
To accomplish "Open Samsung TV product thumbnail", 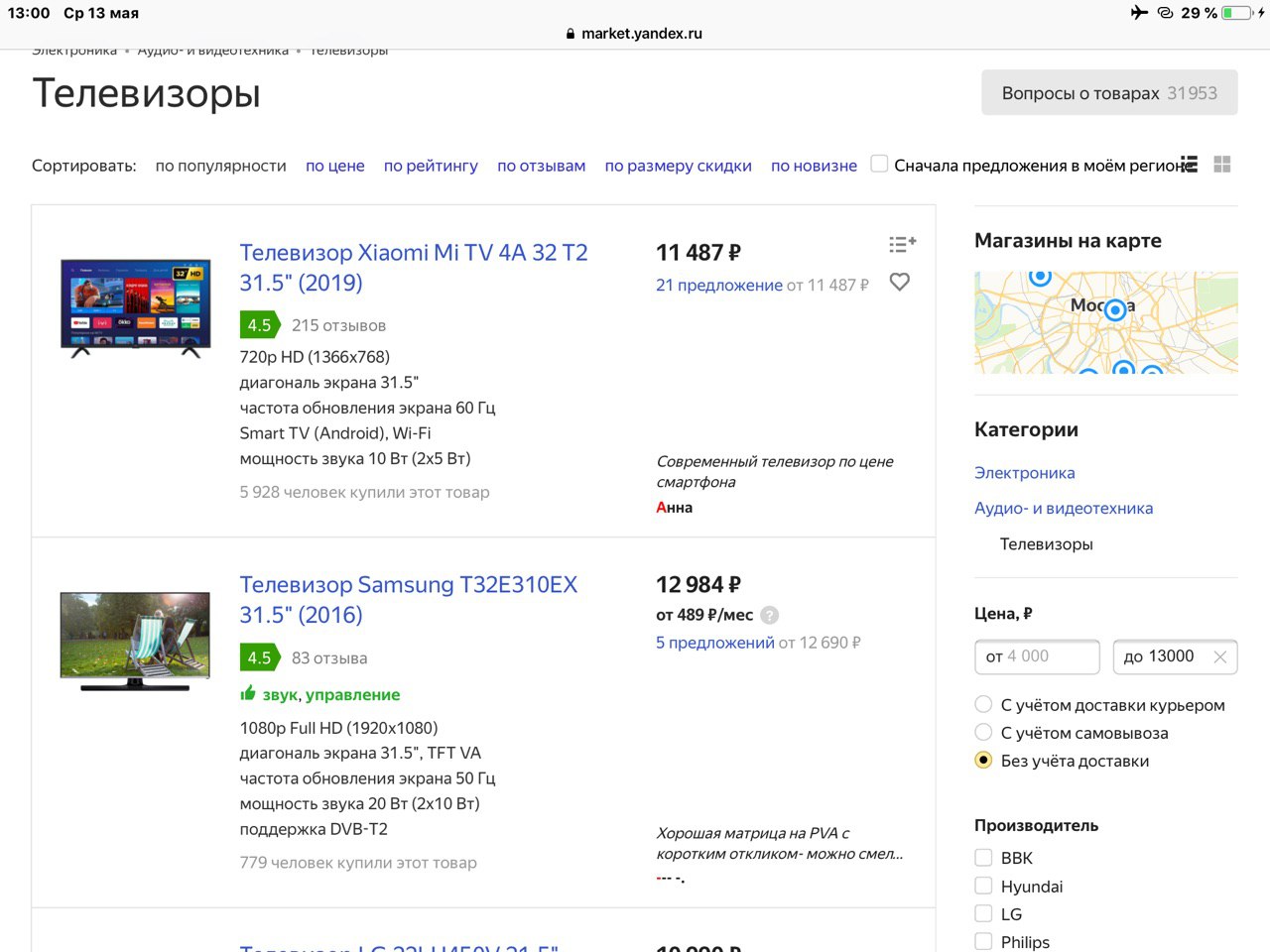I will coord(136,641).
